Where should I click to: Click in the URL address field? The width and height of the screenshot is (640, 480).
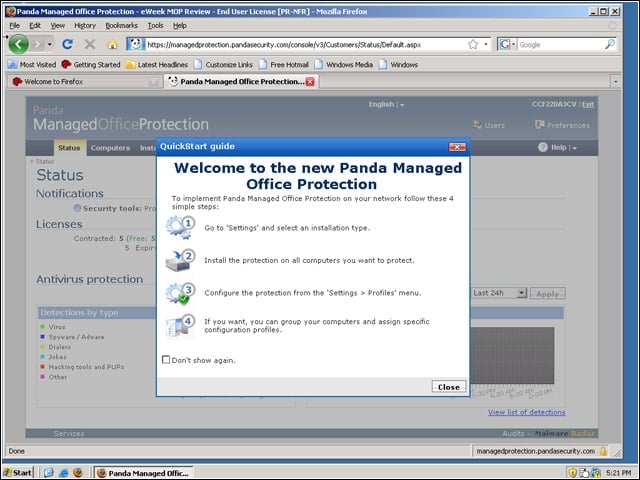(306, 44)
